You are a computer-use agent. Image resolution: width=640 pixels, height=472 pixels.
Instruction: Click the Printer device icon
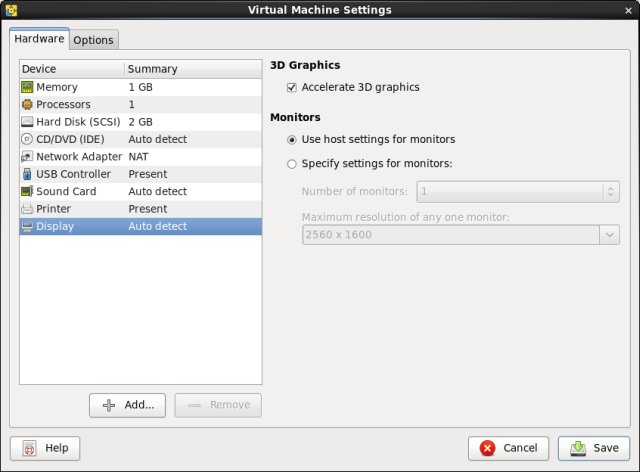[x=27, y=209]
